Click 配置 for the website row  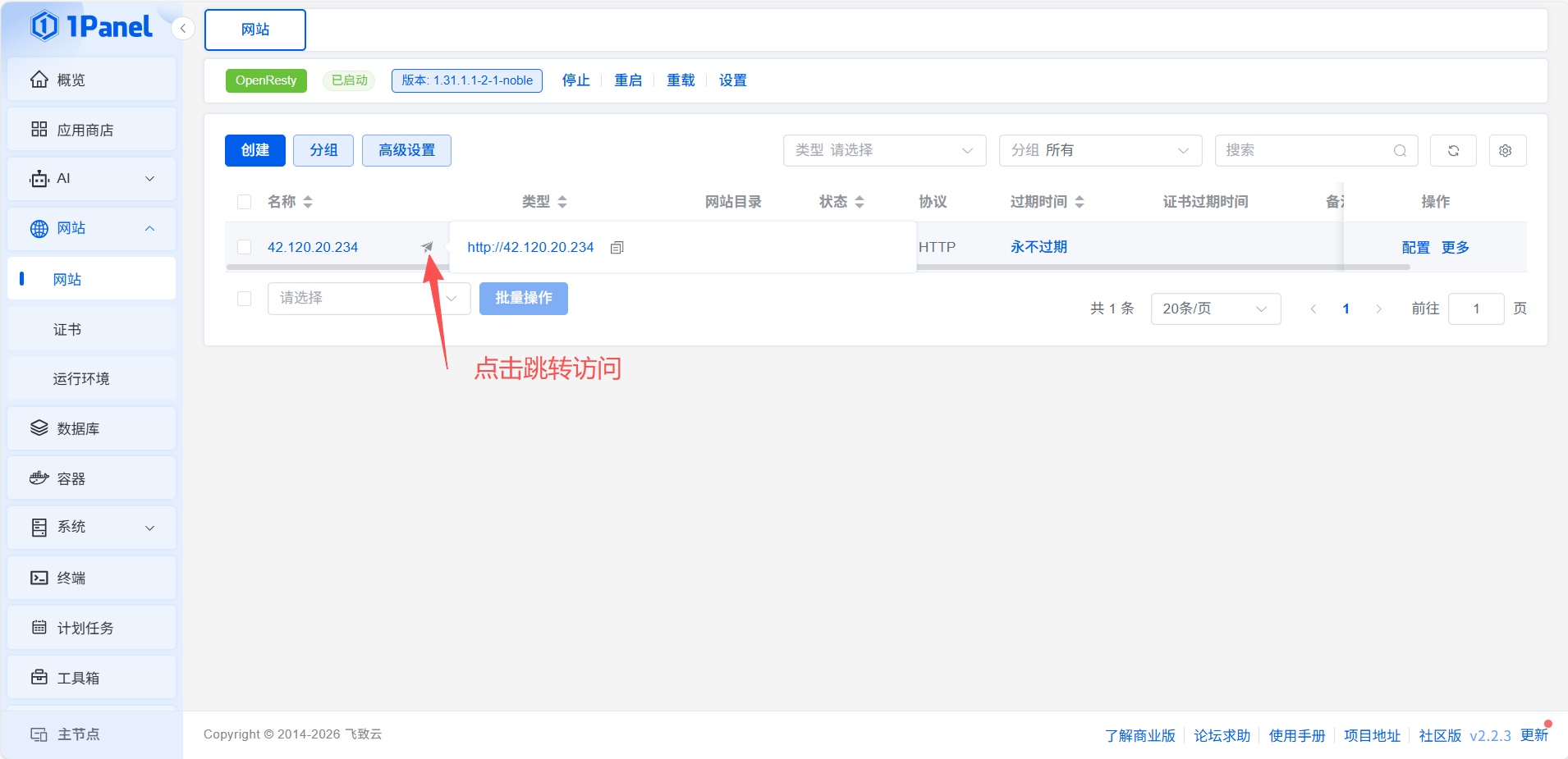(1415, 247)
